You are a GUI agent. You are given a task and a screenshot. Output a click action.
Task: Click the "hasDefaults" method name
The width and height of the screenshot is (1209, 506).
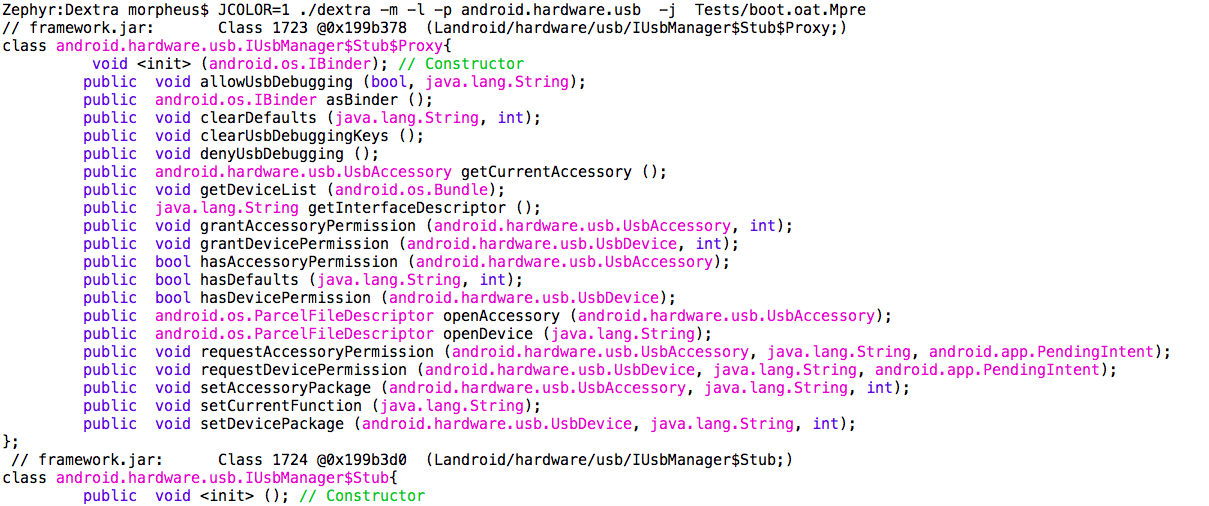point(249,280)
